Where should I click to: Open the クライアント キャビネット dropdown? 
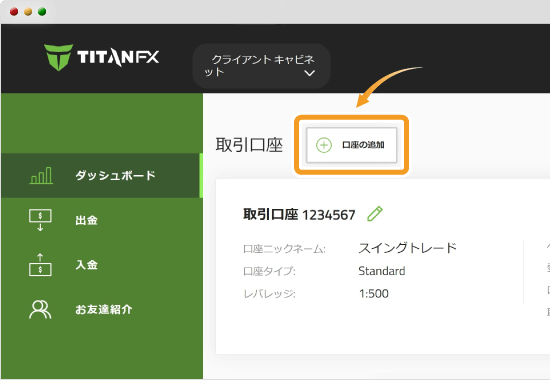(261, 66)
